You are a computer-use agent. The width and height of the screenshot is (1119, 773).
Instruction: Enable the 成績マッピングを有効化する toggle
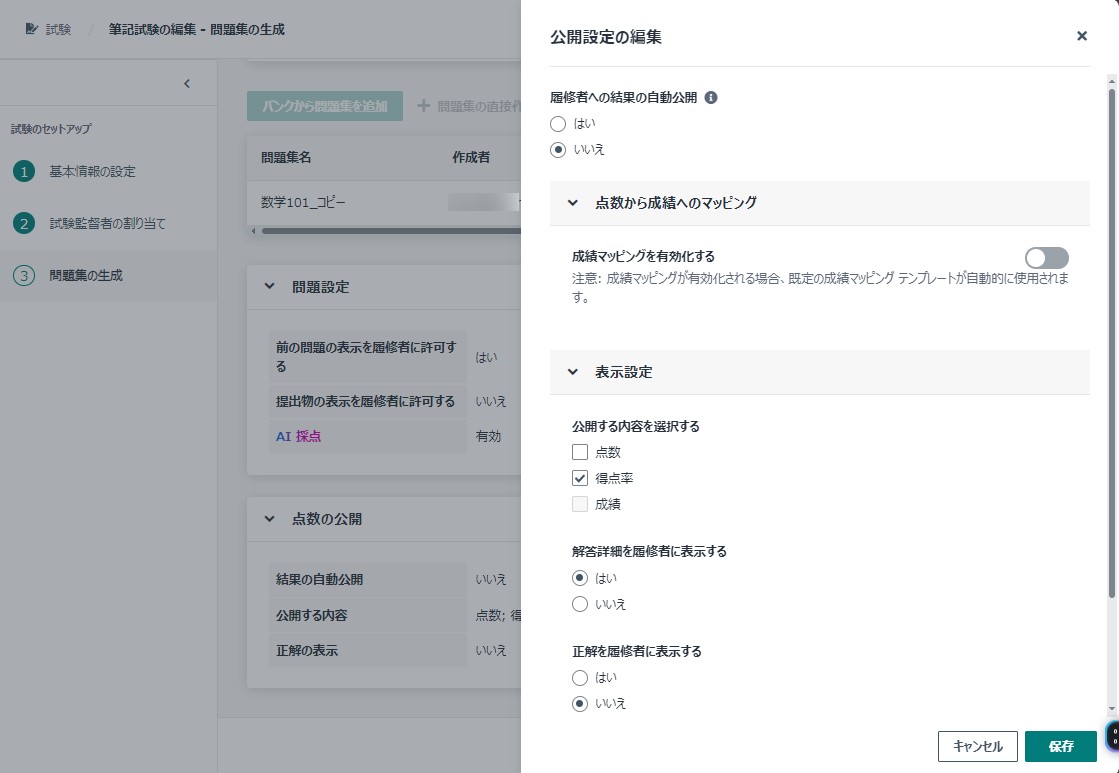(x=1046, y=258)
